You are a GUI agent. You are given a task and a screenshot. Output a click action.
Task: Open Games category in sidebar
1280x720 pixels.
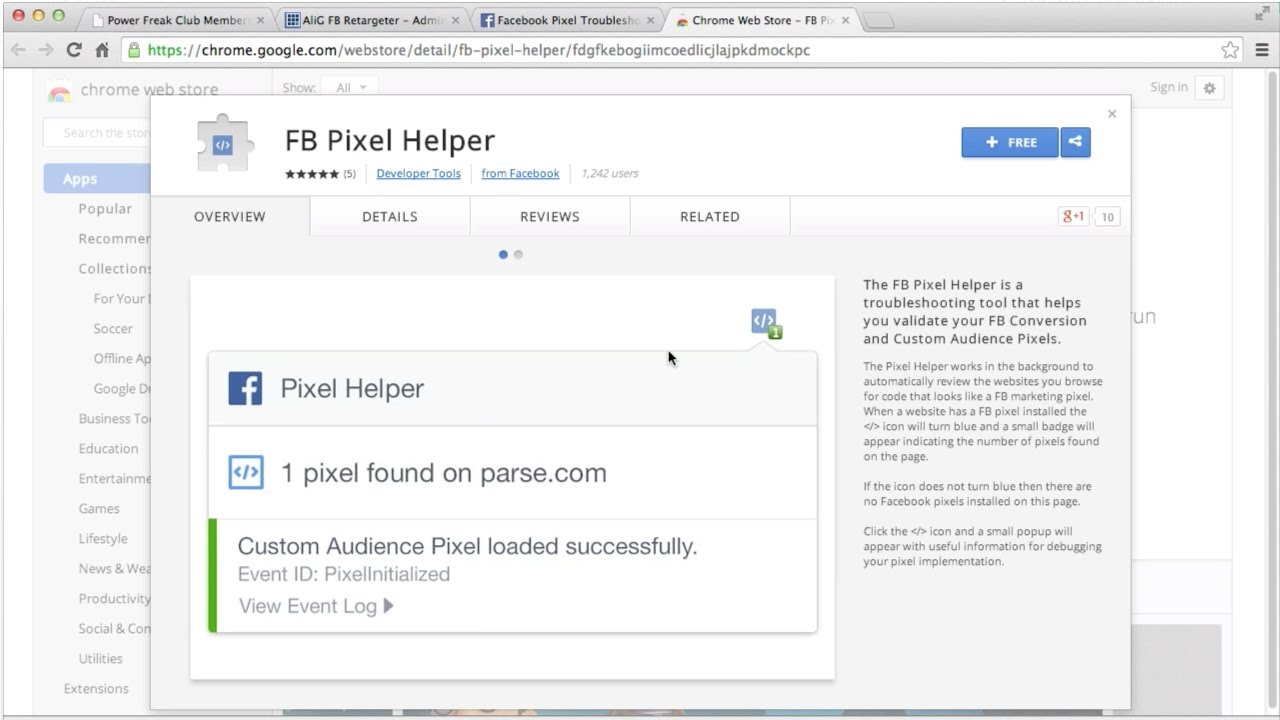[x=99, y=509]
